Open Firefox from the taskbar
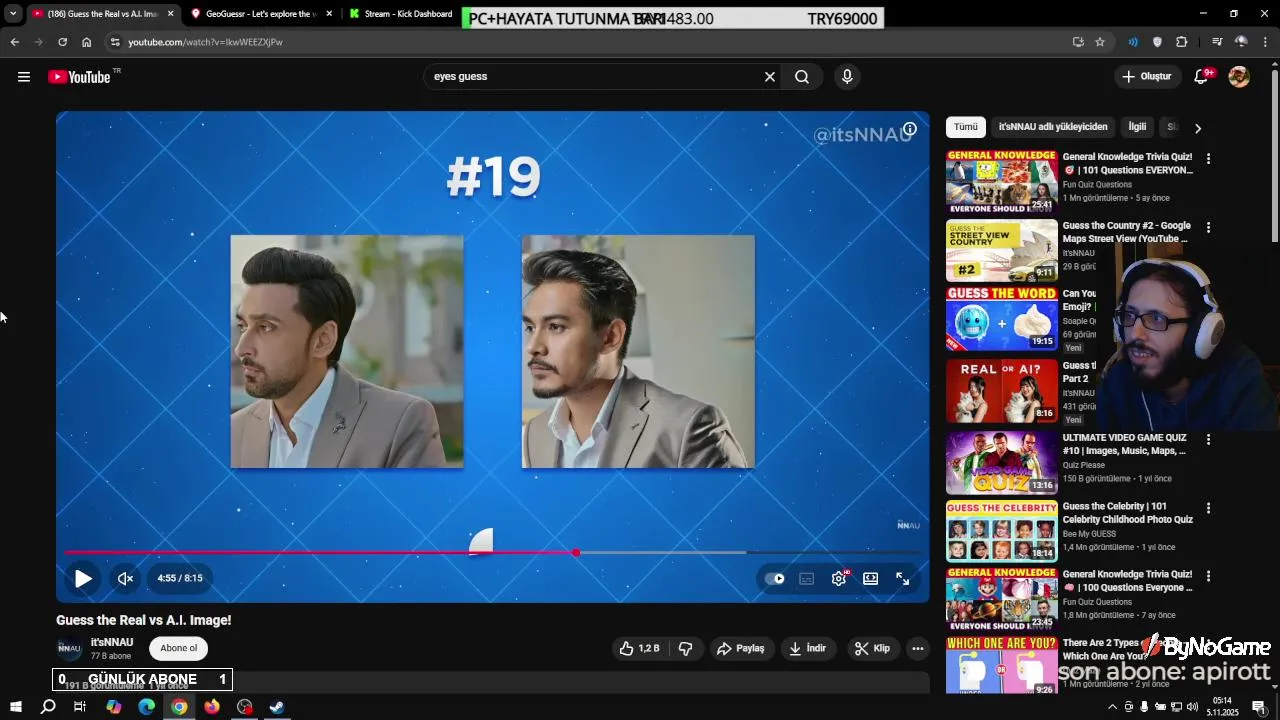Image resolution: width=1280 pixels, height=720 pixels. tap(212, 707)
